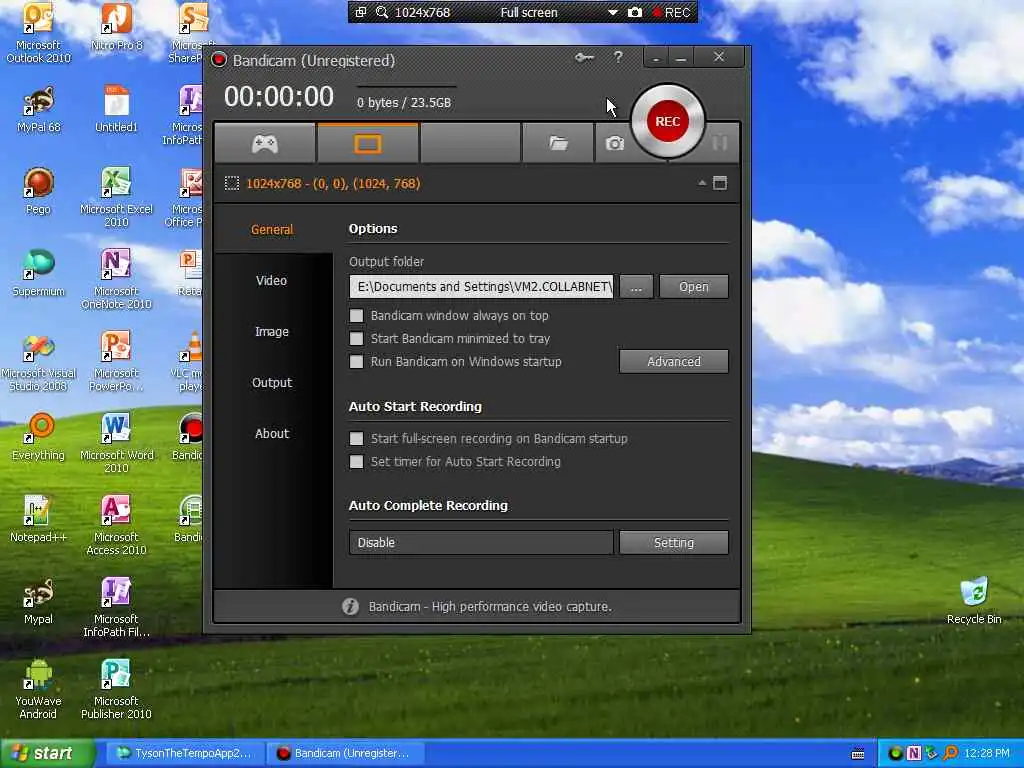Image resolution: width=1024 pixels, height=768 pixels.
Task: Click the orange magnifier tray icon
Action: coord(950,753)
